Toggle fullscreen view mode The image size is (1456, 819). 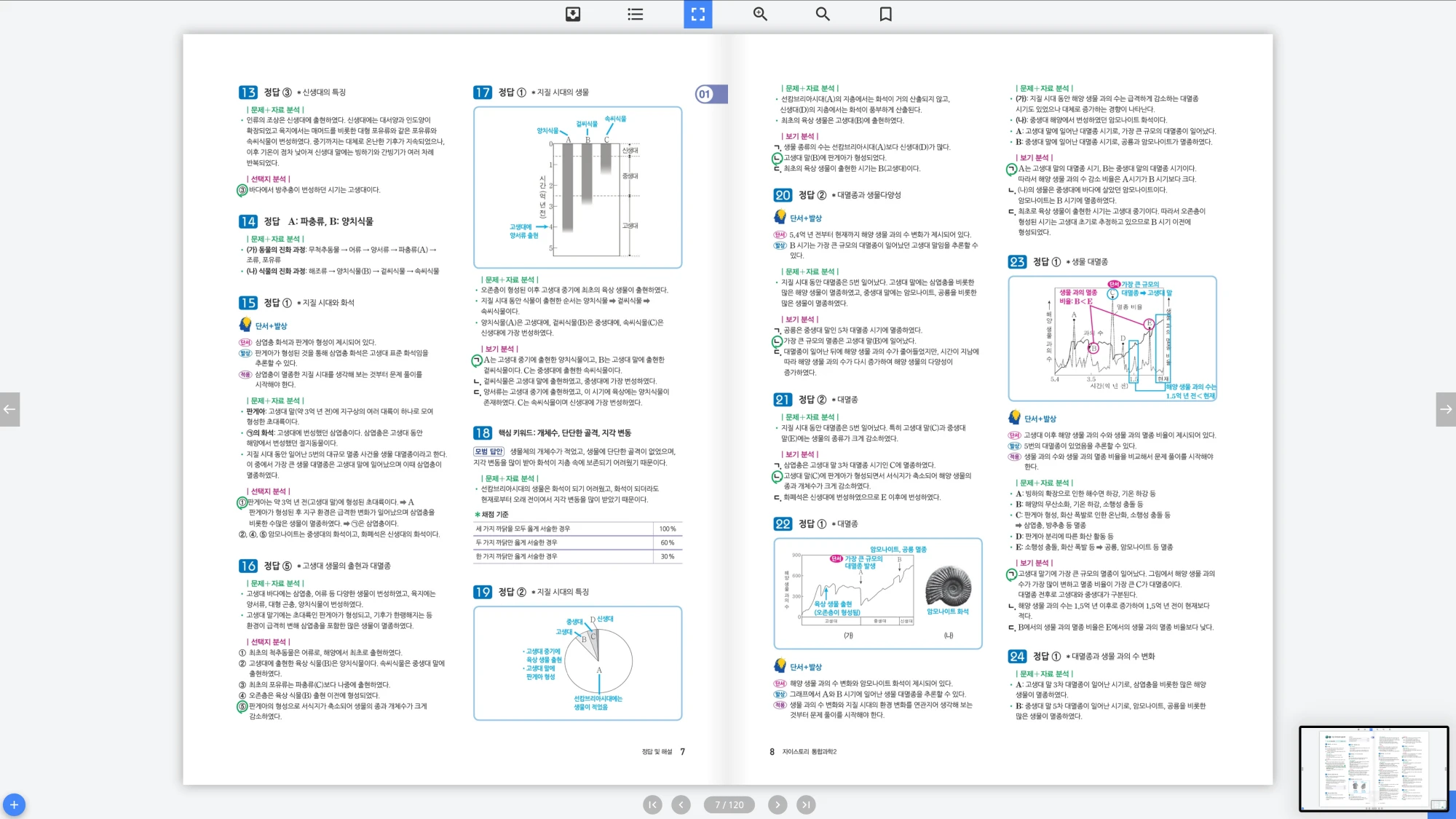pyautogui.click(x=697, y=14)
